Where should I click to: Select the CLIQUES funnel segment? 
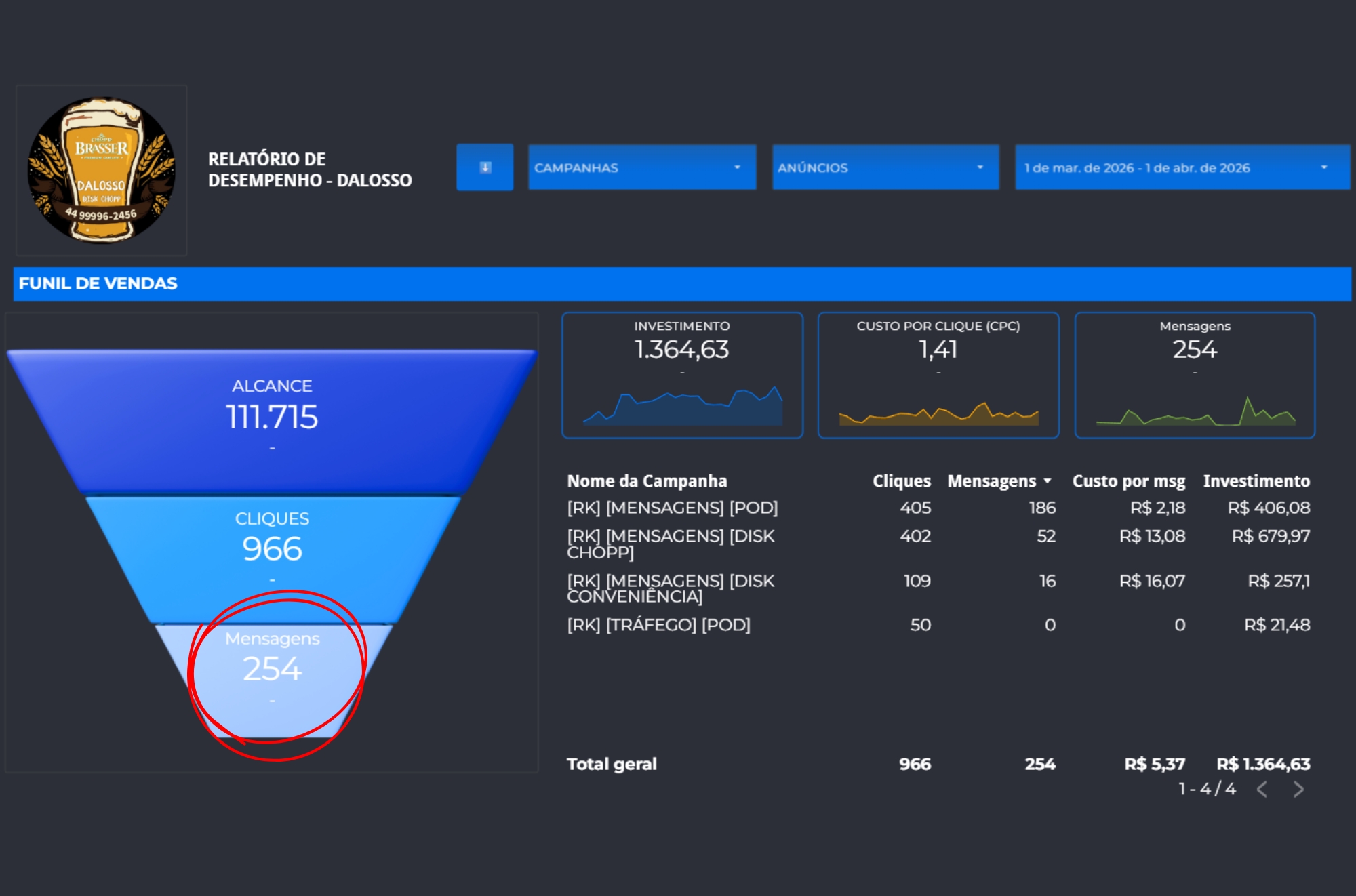tap(272, 549)
